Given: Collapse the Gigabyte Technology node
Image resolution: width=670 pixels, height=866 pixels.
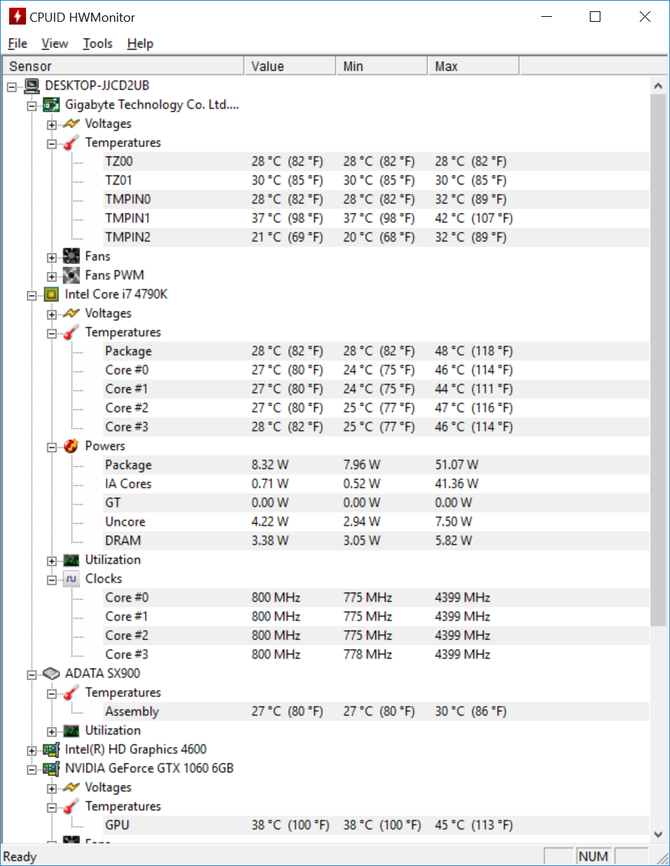Looking at the screenshot, I should [x=32, y=105].
